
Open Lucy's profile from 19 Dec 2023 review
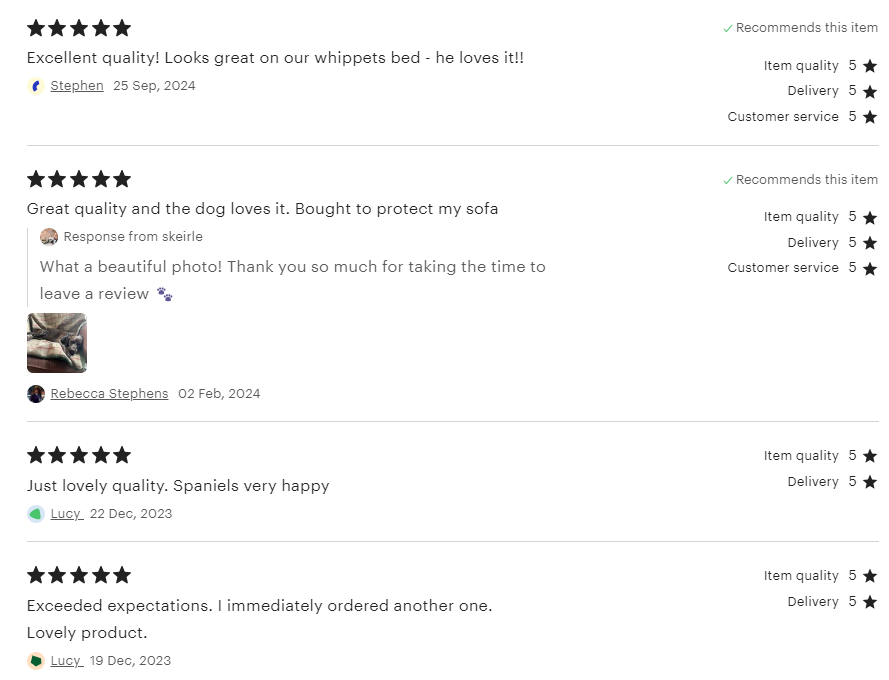pos(67,661)
